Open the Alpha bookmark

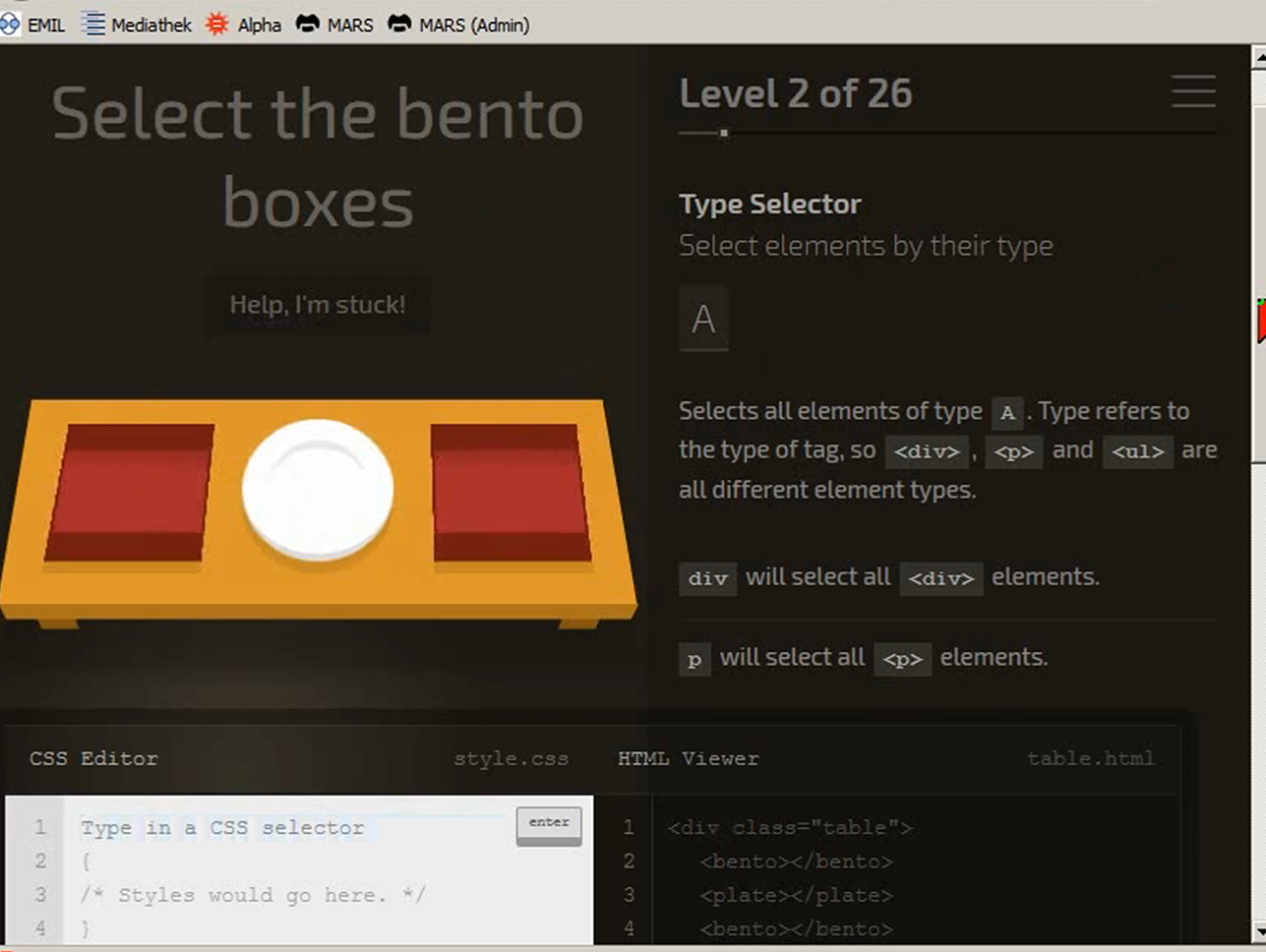tap(243, 25)
